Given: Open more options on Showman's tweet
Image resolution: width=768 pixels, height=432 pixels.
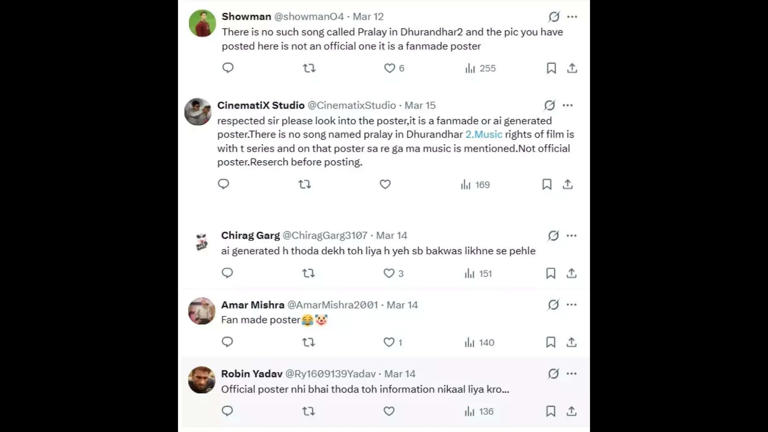Looking at the screenshot, I should click(572, 17).
